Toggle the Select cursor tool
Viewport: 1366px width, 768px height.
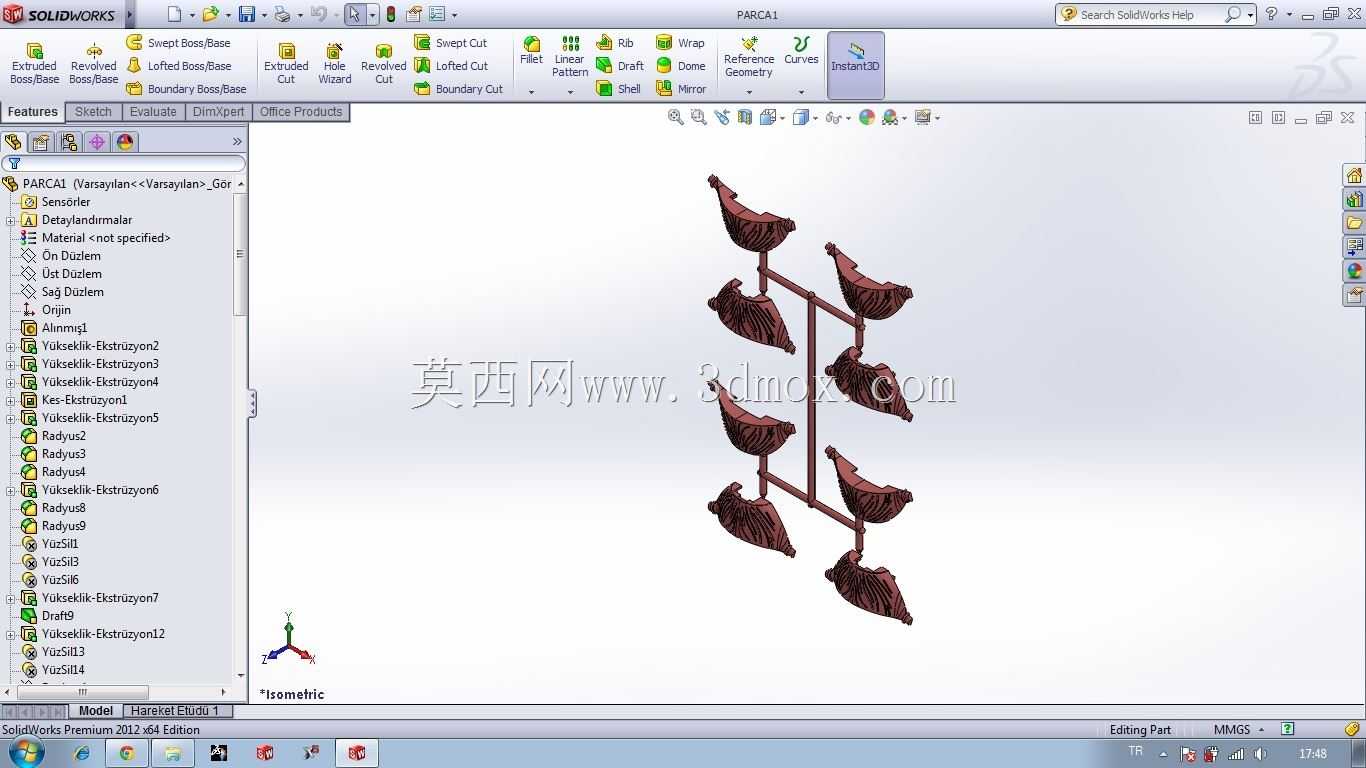(354, 14)
